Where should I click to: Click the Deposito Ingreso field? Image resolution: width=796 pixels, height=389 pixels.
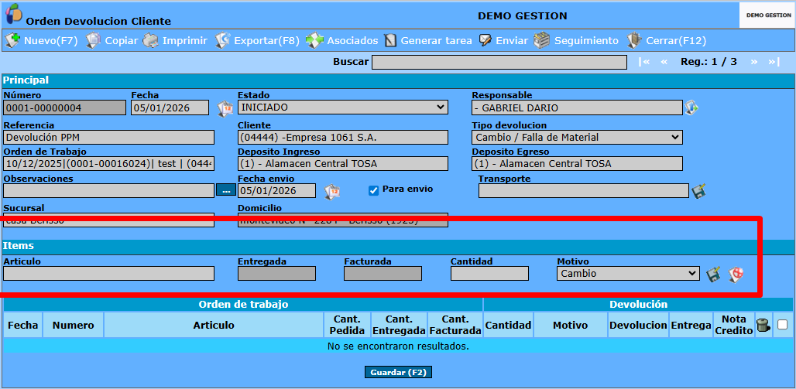(x=343, y=164)
